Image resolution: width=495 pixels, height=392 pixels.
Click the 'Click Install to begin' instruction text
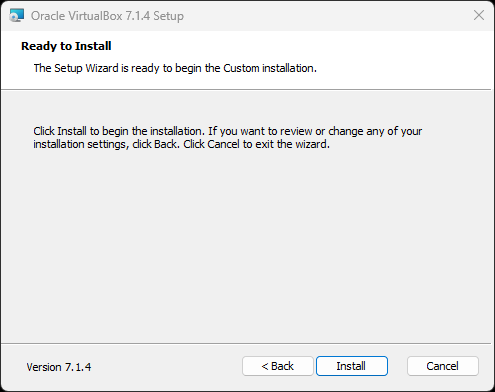coord(228,138)
